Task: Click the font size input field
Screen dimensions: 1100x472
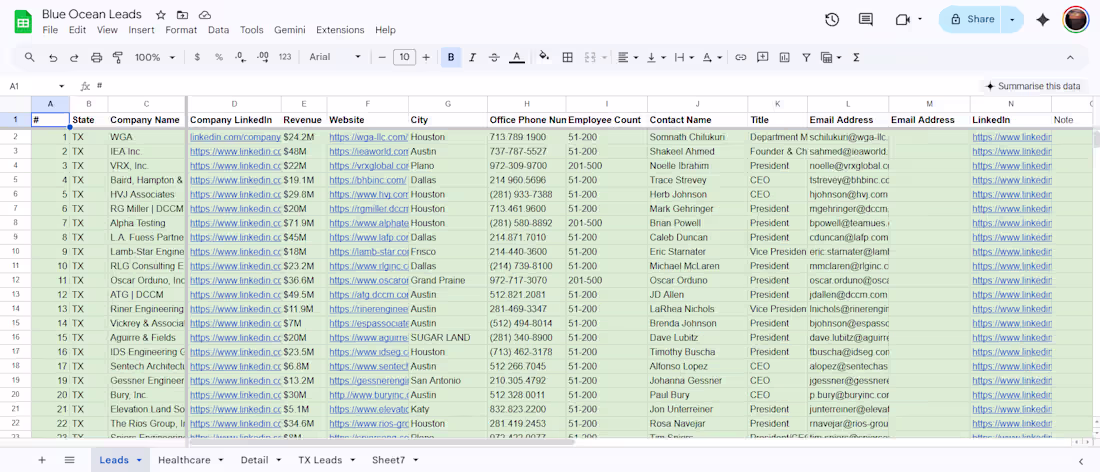Action: point(404,58)
